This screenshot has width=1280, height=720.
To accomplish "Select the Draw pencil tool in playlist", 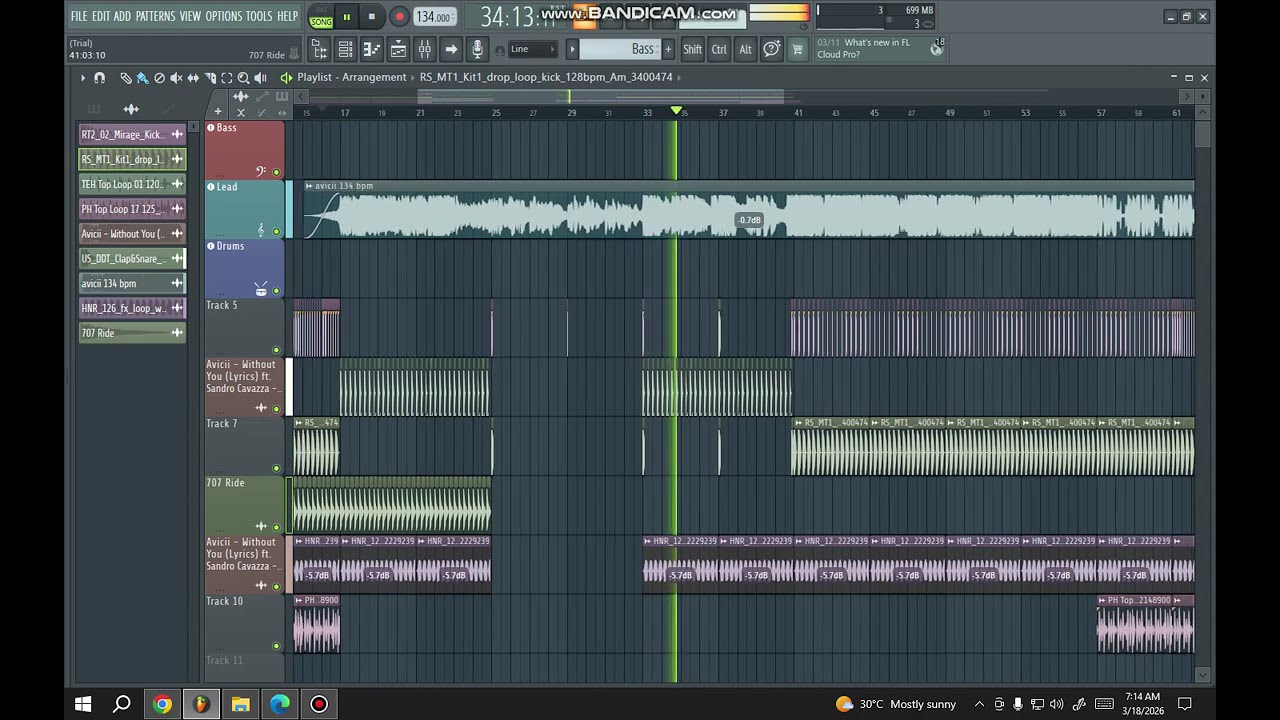I will pyautogui.click(x=125, y=77).
